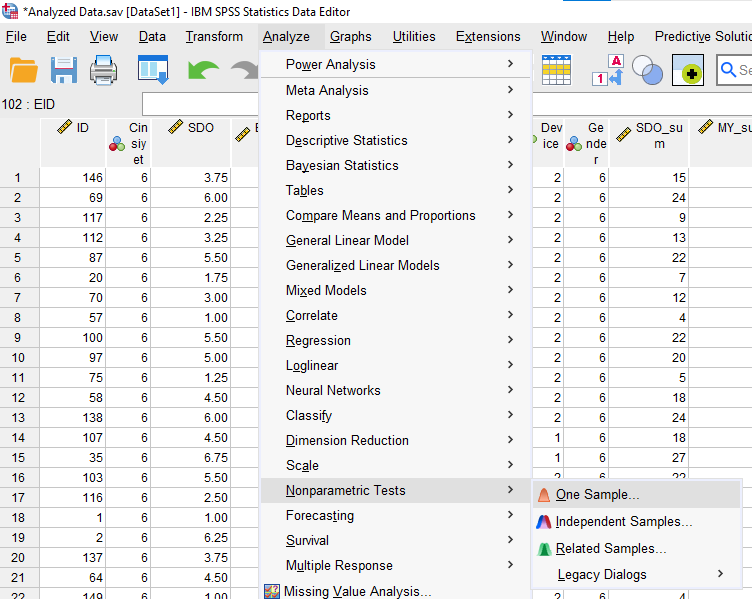This screenshot has height=599, width=752.
Task: Save the document with floppy icon
Action: coord(64,70)
